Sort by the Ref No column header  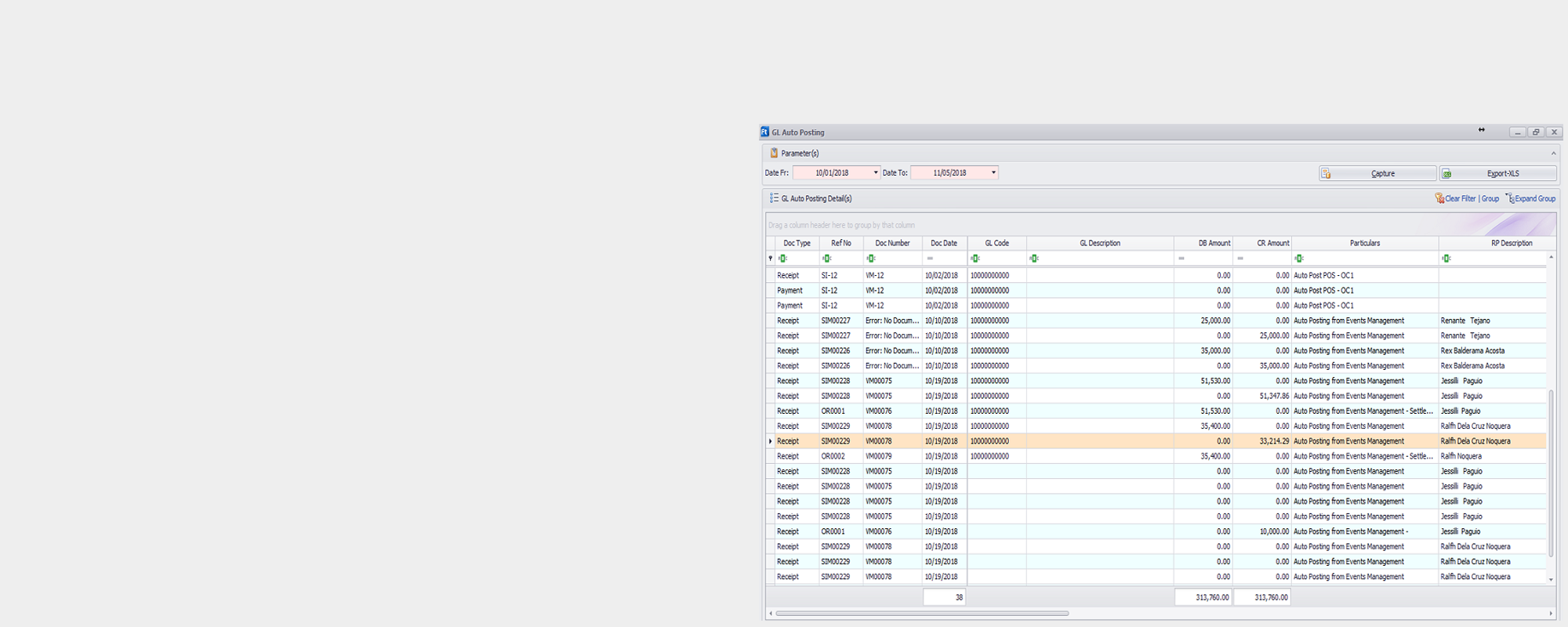tap(841, 243)
